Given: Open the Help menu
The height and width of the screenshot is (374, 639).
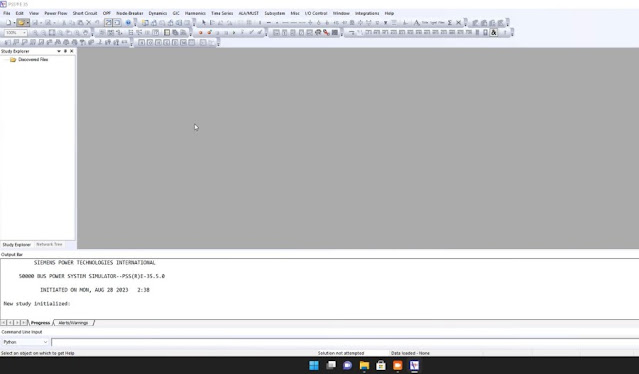Looking at the screenshot, I should 389,13.
